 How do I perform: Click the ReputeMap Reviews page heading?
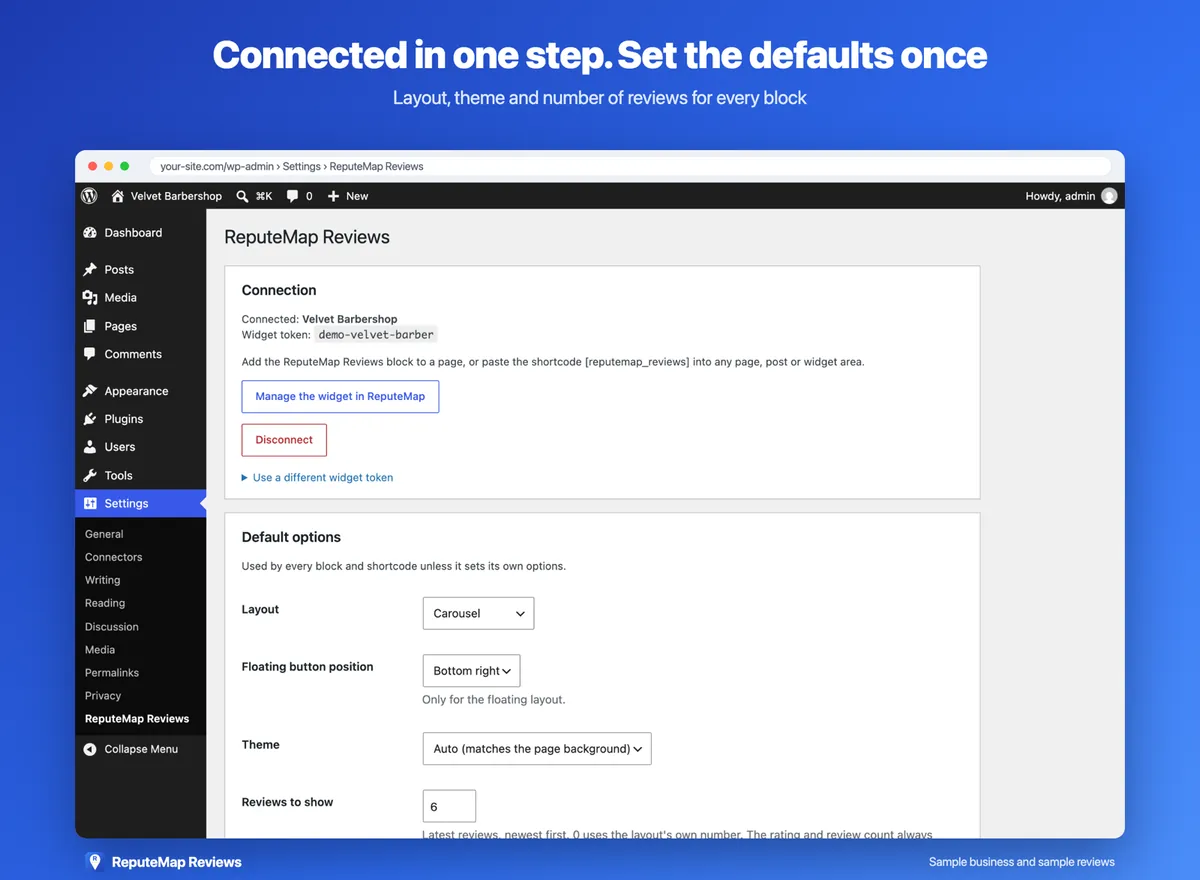point(307,237)
